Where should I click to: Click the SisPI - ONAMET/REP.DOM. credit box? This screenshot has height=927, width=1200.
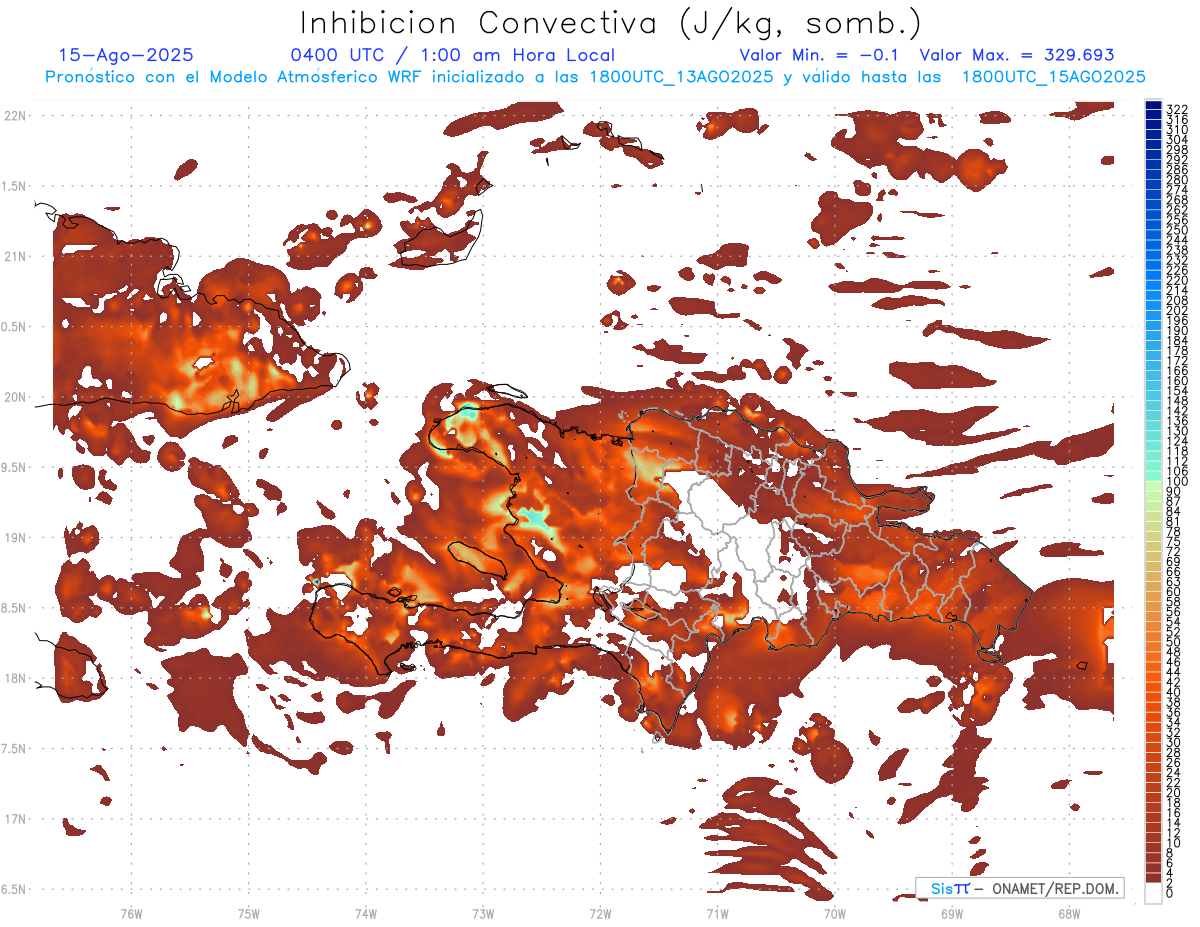coord(1019,888)
